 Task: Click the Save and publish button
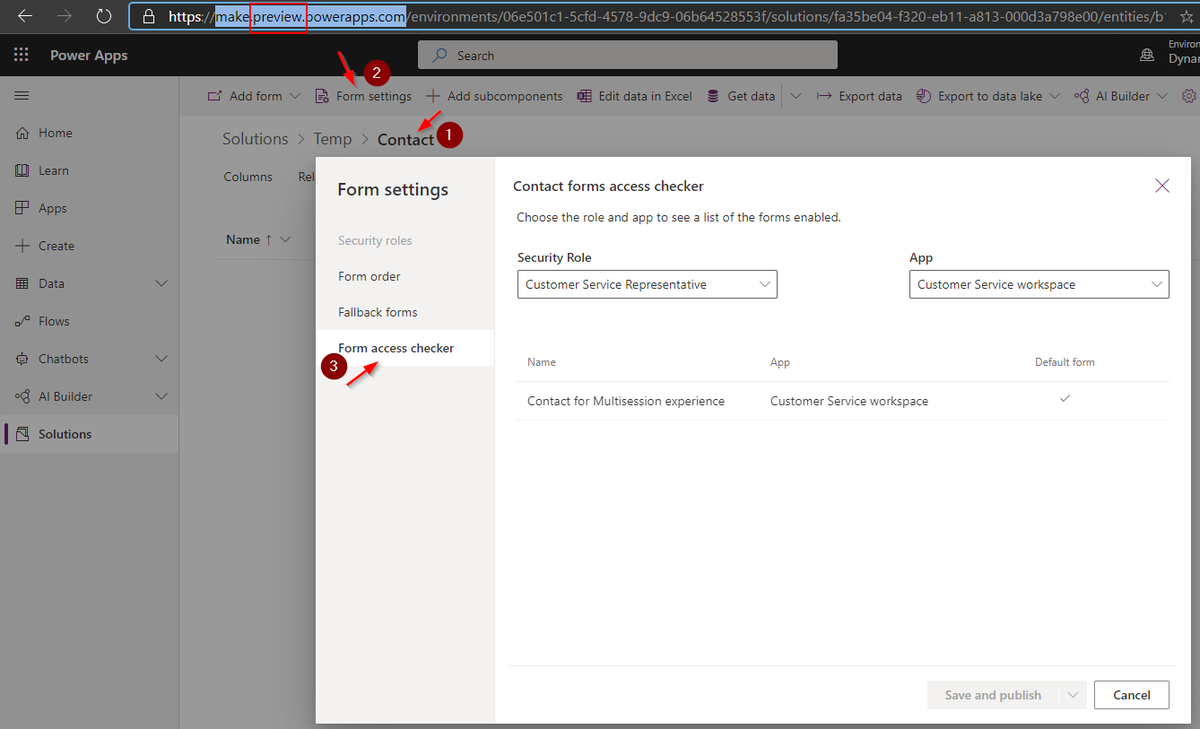993,695
